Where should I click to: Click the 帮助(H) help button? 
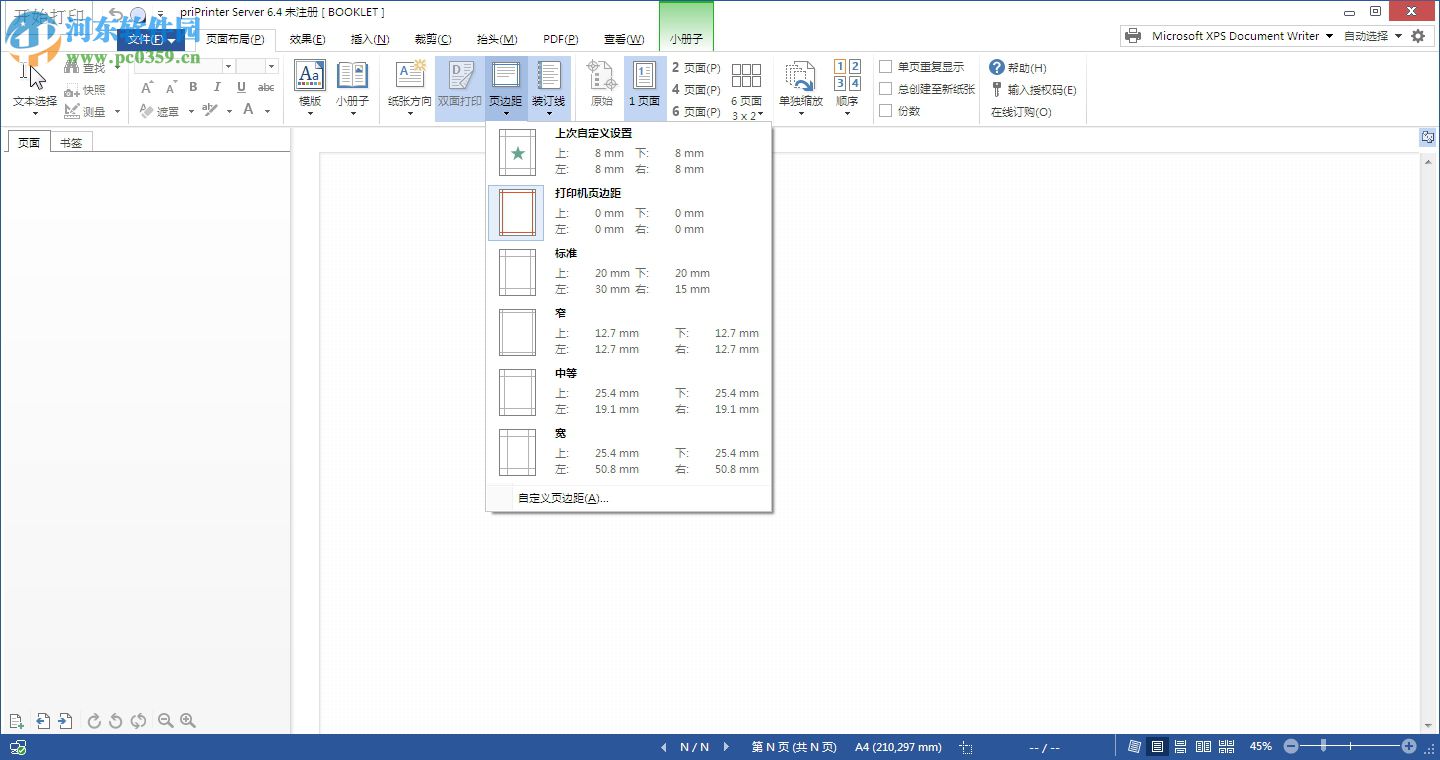pos(1023,68)
